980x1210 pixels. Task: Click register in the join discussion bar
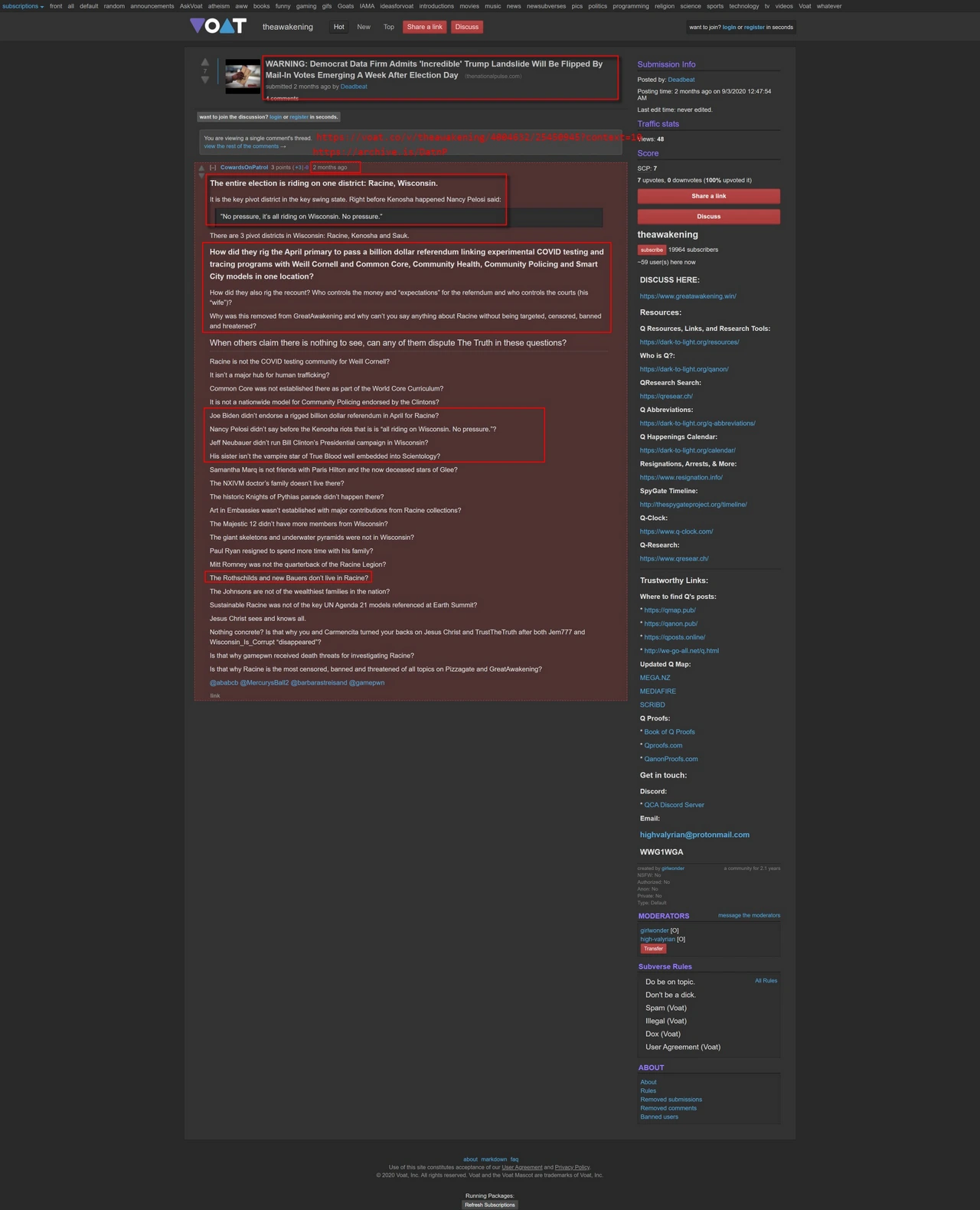pyautogui.click(x=299, y=117)
